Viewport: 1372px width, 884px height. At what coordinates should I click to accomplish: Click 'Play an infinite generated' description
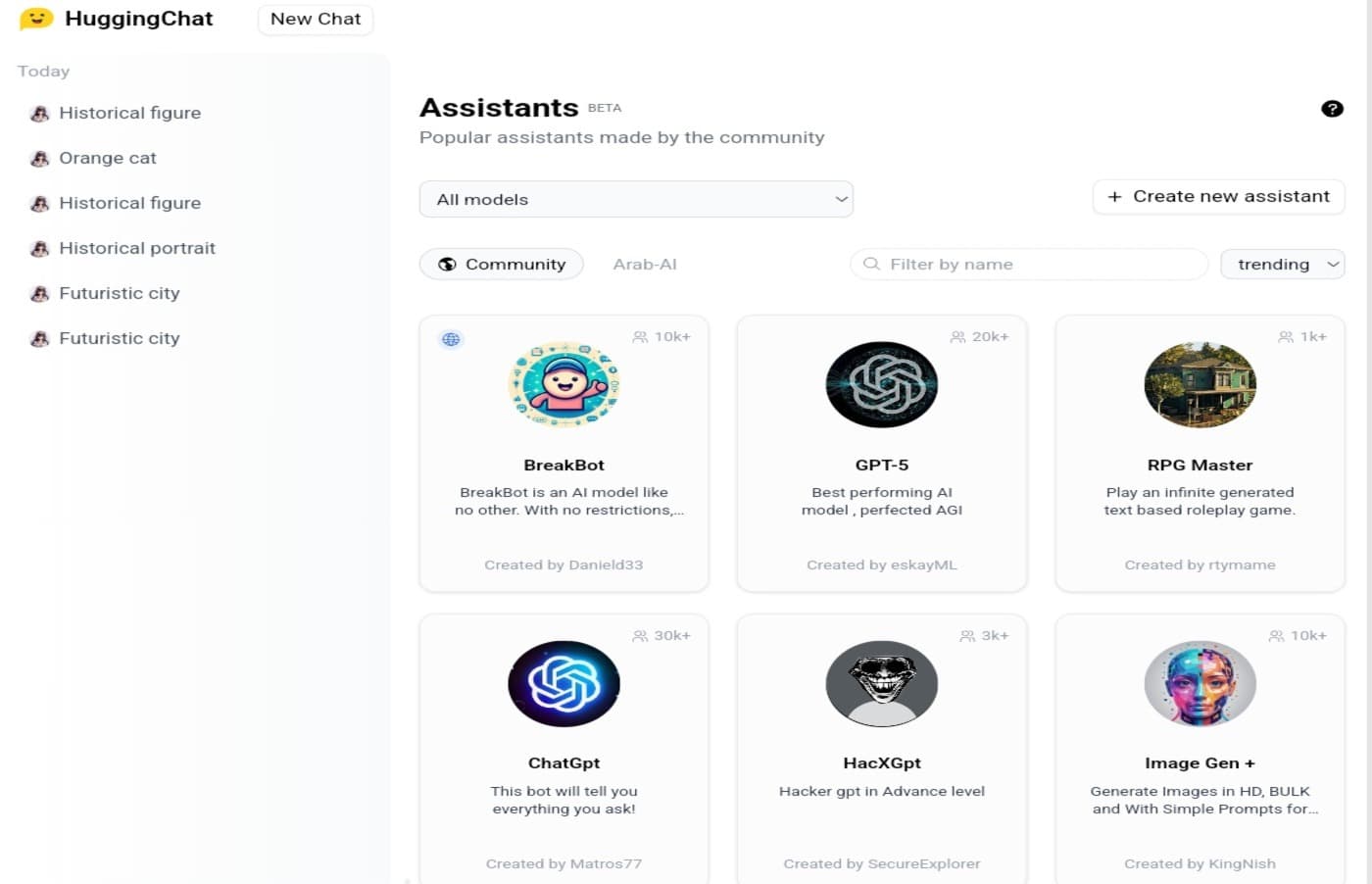[x=1200, y=501]
